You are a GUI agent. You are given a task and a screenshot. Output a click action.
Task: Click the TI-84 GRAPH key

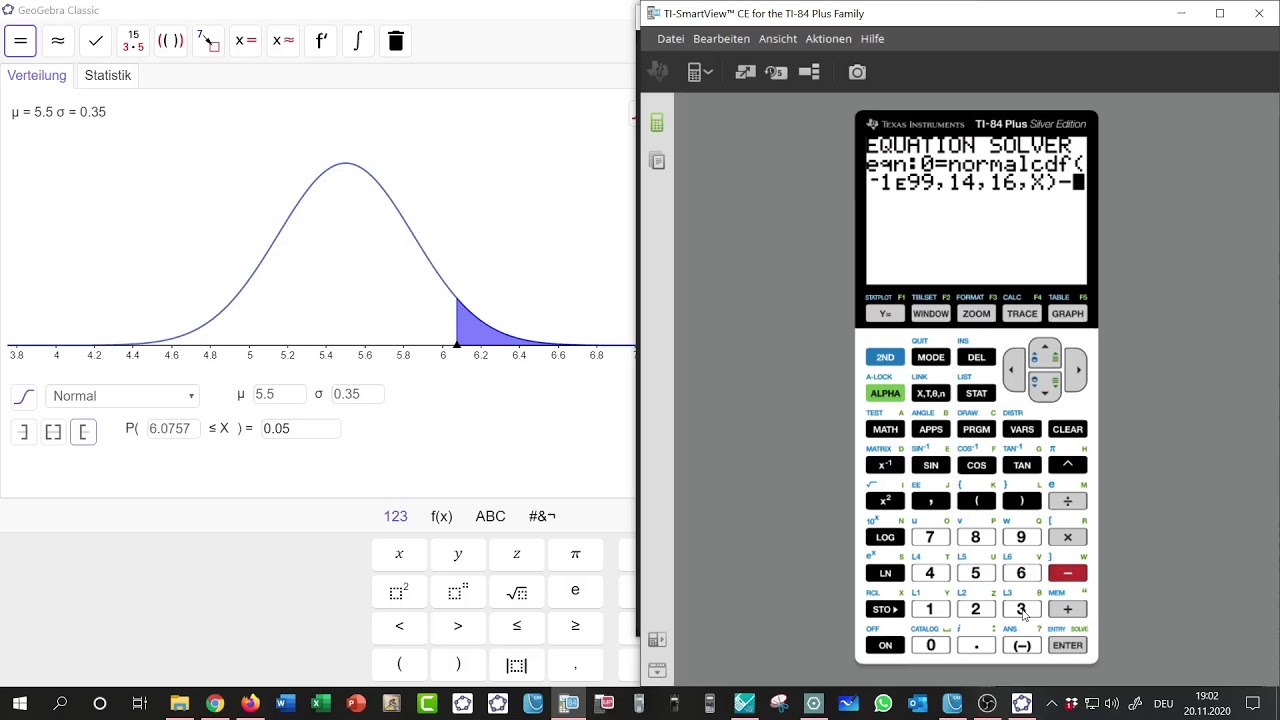[x=1067, y=313]
